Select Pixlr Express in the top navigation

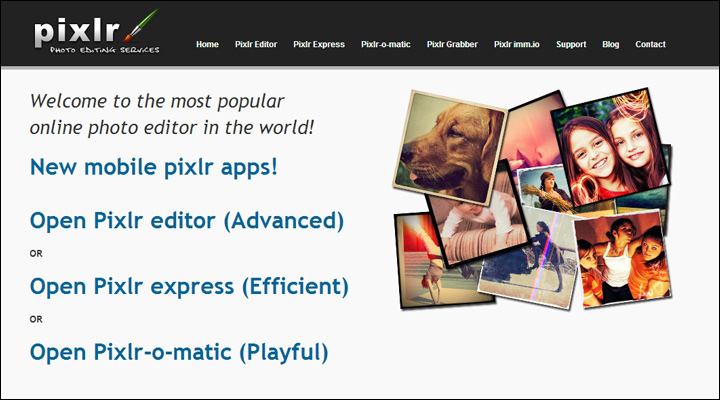[319, 45]
